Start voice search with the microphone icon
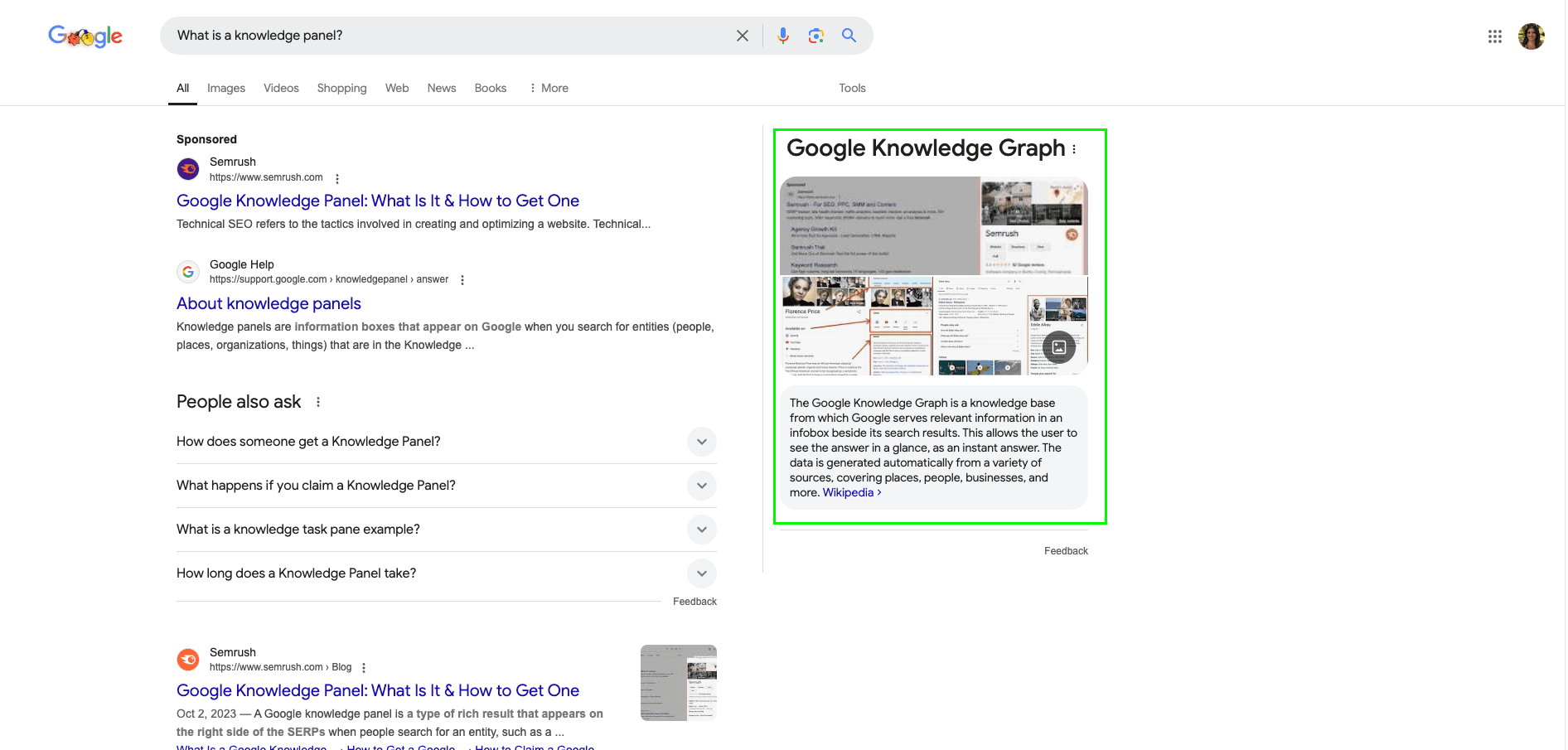This screenshot has width=1568, height=750. pos(783,36)
